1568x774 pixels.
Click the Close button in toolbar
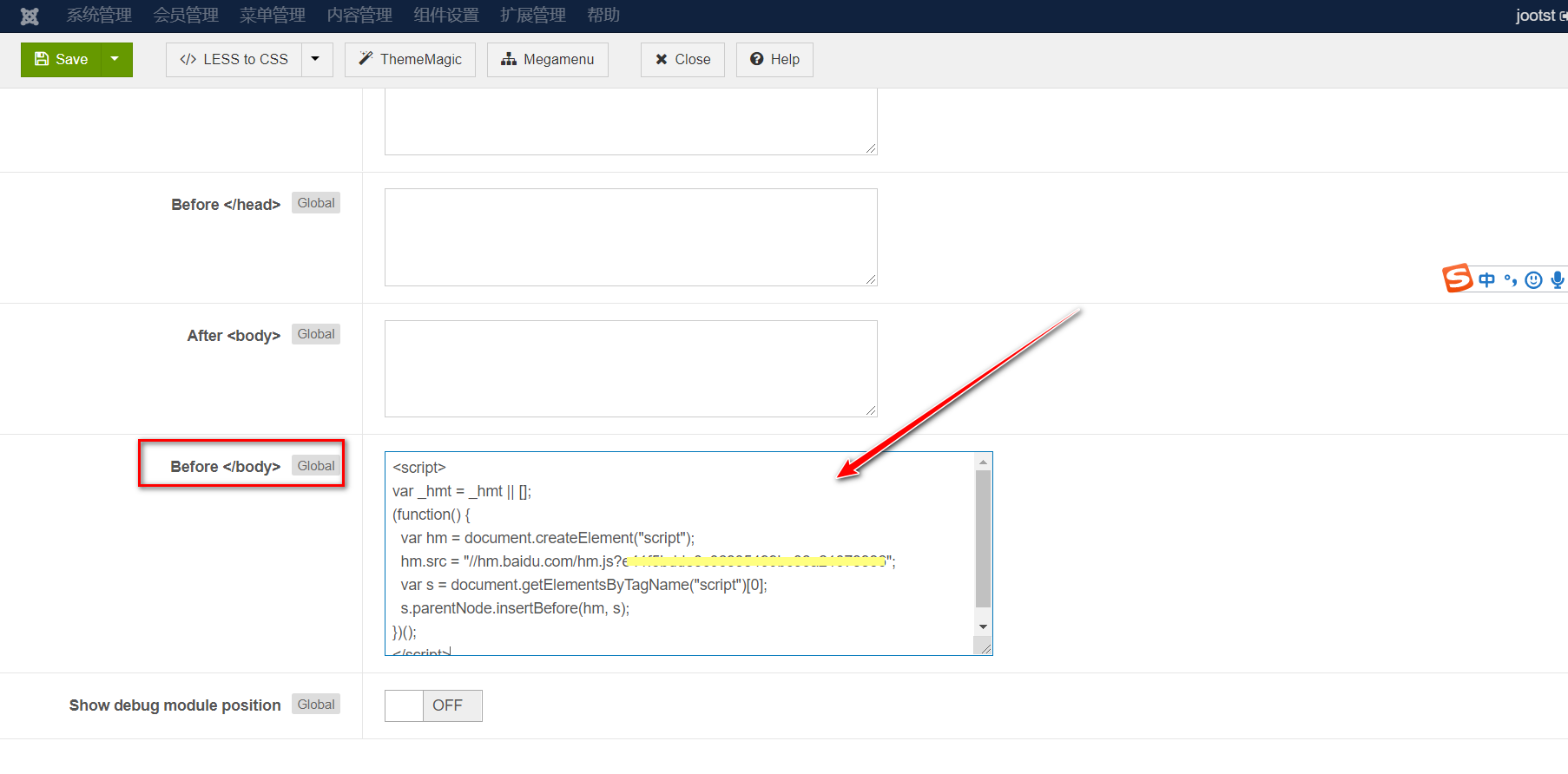[x=682, y=60]
